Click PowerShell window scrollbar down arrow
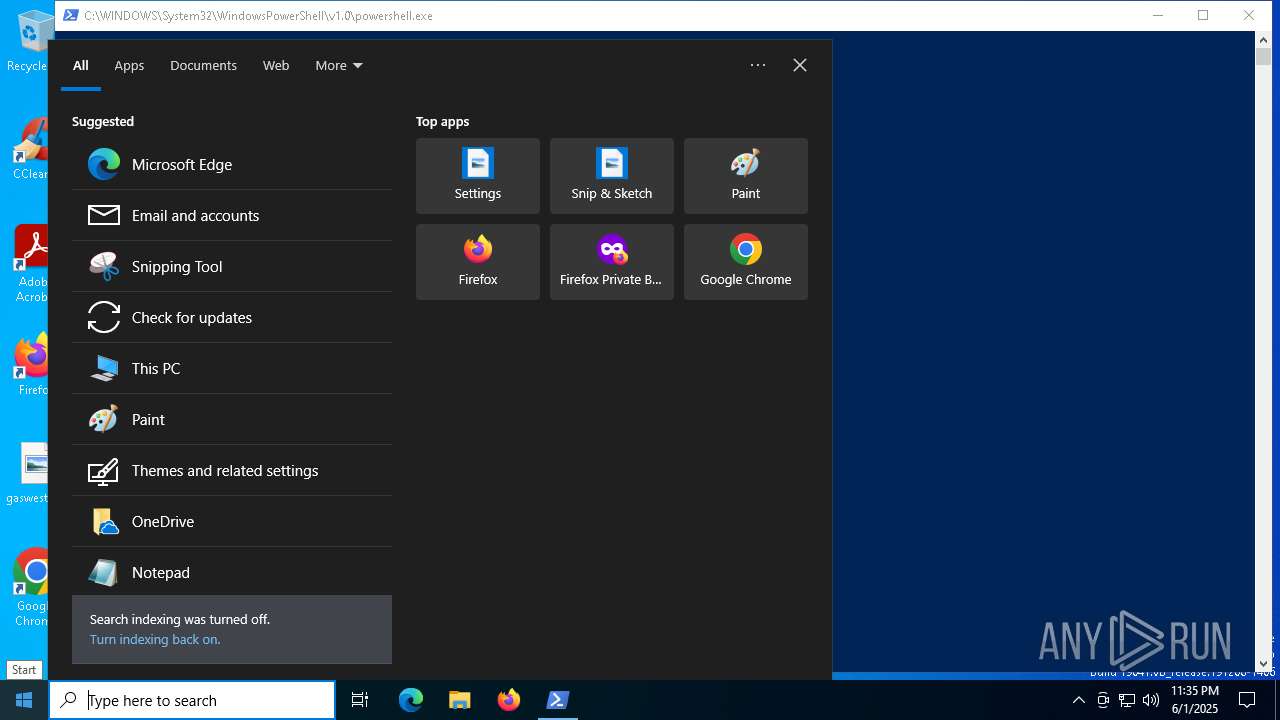Screen dimensions: 1280x720 [1263, 663]
